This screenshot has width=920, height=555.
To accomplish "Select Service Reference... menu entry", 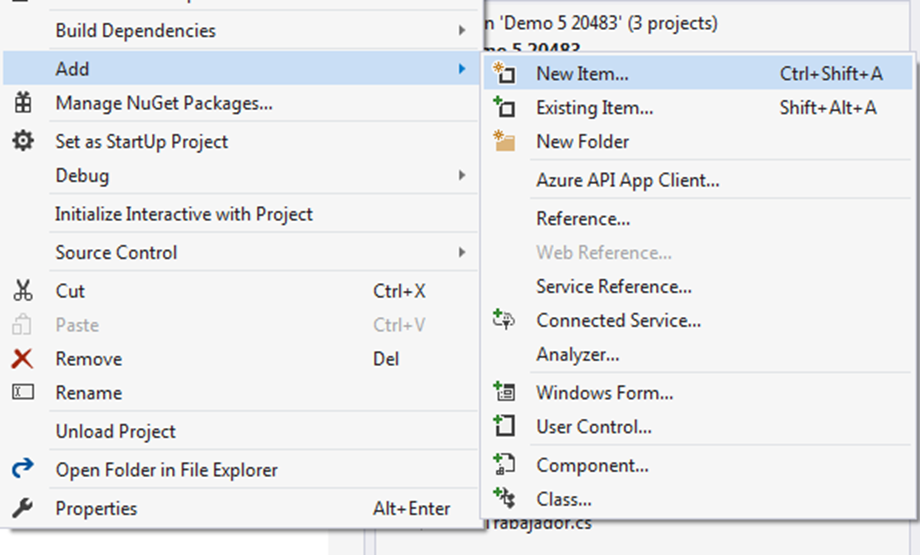I will coord(613,287).
